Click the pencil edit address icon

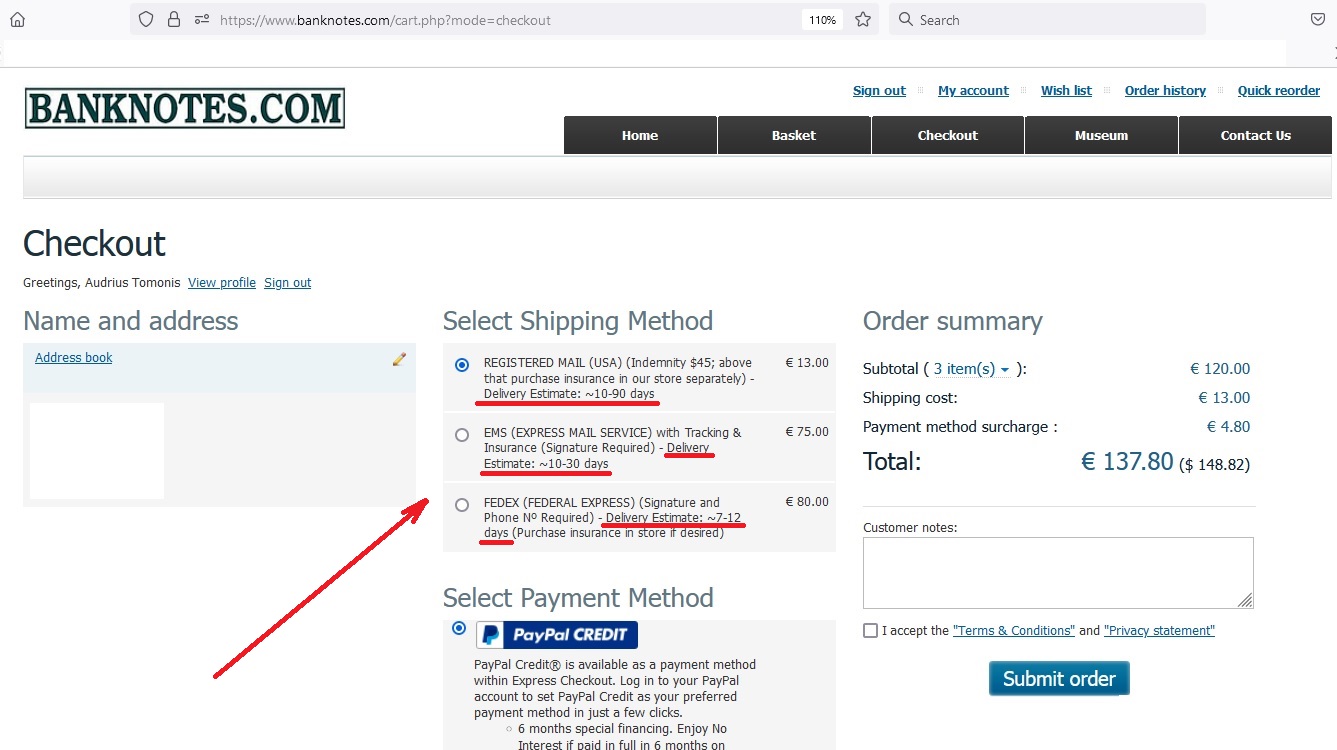coord(399,358)
